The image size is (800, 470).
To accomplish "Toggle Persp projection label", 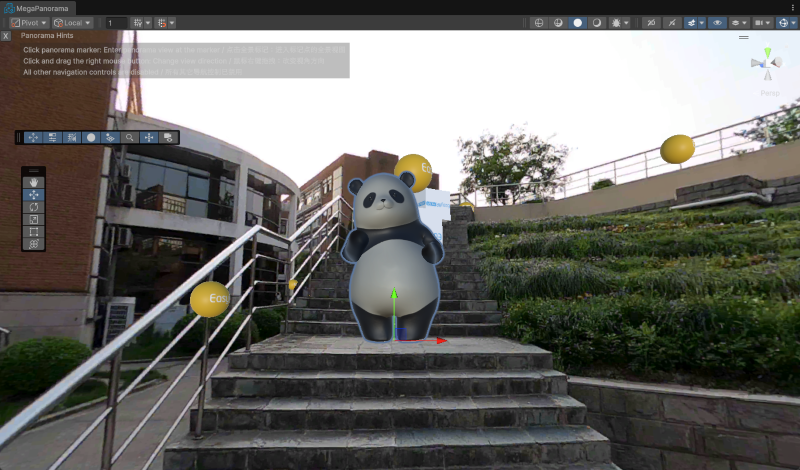I will [x=770, y=93].
